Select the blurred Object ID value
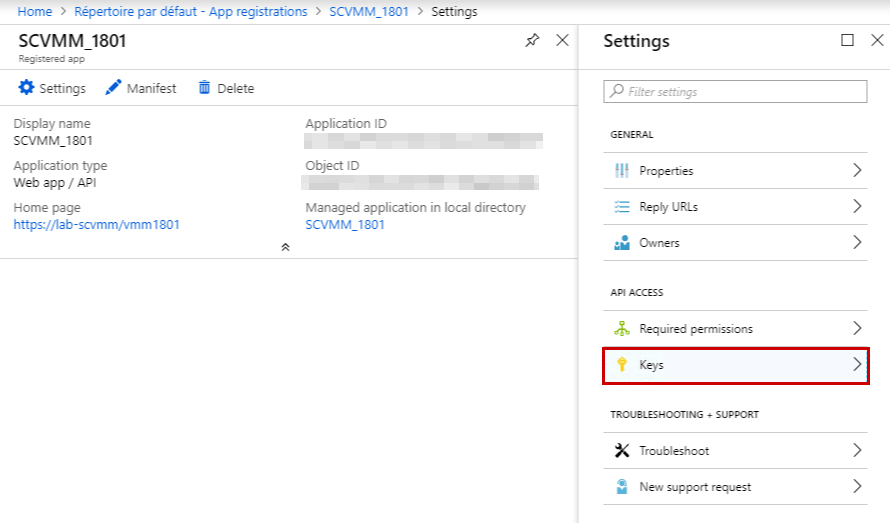The width and height of the screenshot is (890, 523). 420,182
